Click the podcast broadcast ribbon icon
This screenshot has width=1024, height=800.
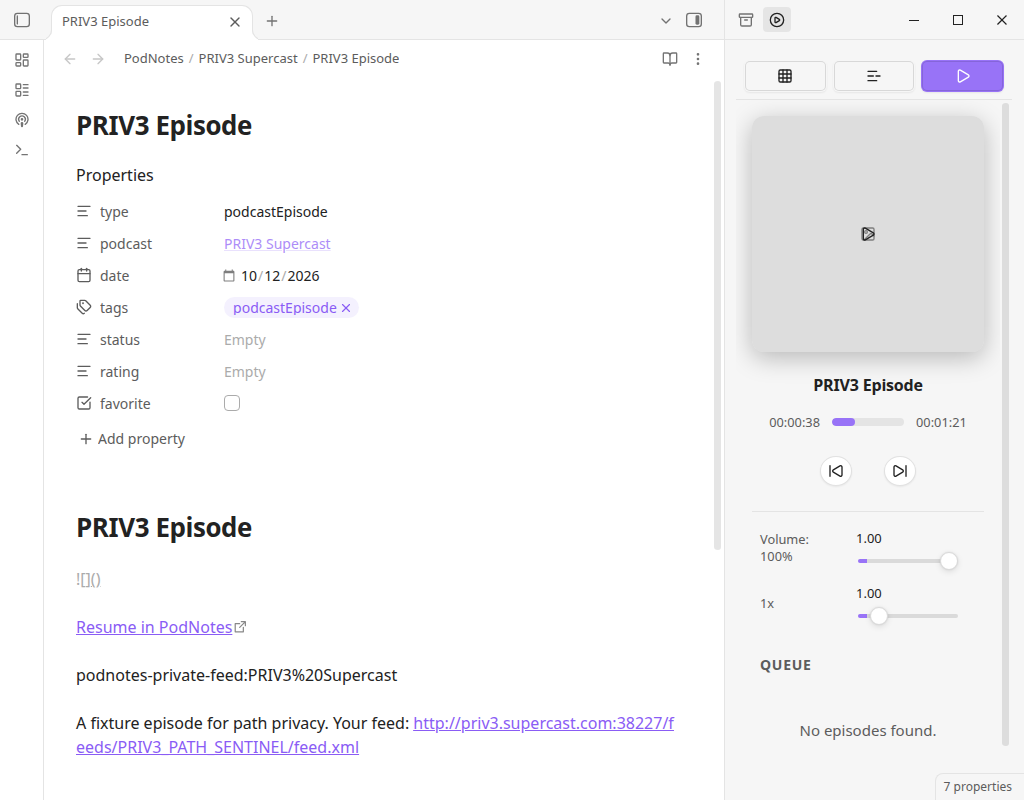pyautogui.click(x=22, y=120)
